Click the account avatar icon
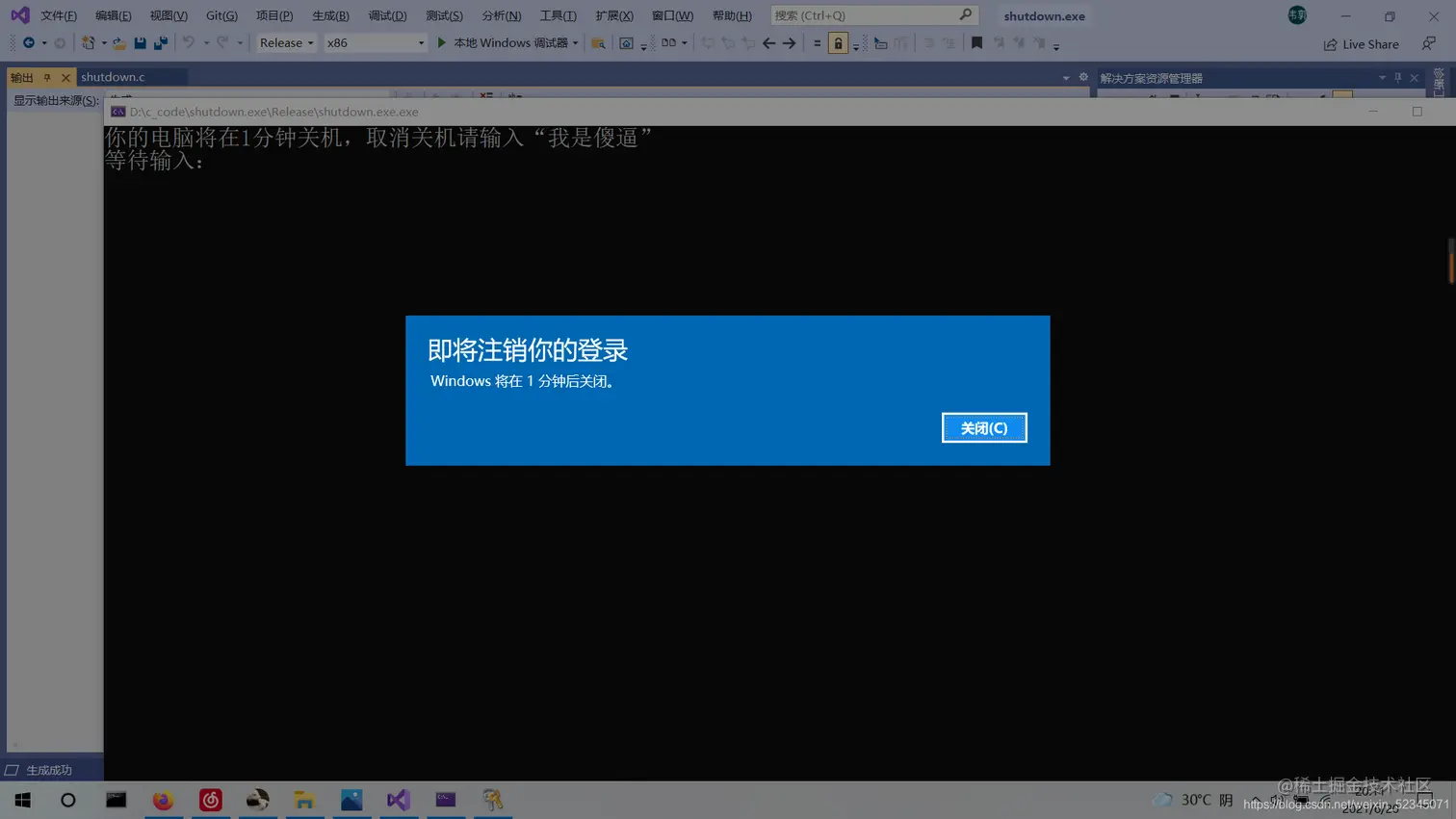 coord(1297,15)
